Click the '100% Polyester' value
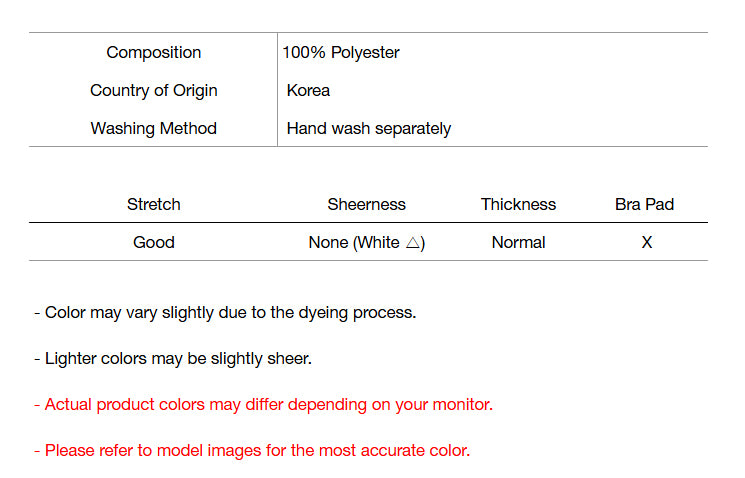This screenshot has width=745, height=478. [340, 53]
